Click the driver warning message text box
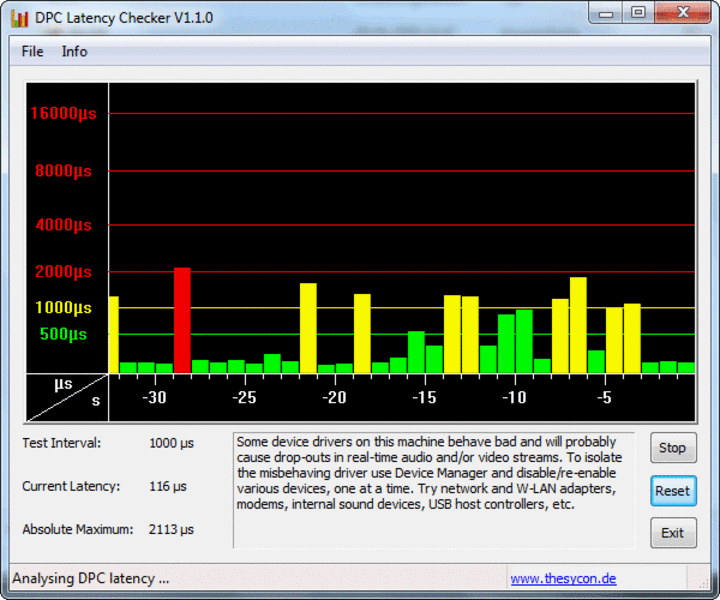 pyautogui.click(x=434, y=490)
